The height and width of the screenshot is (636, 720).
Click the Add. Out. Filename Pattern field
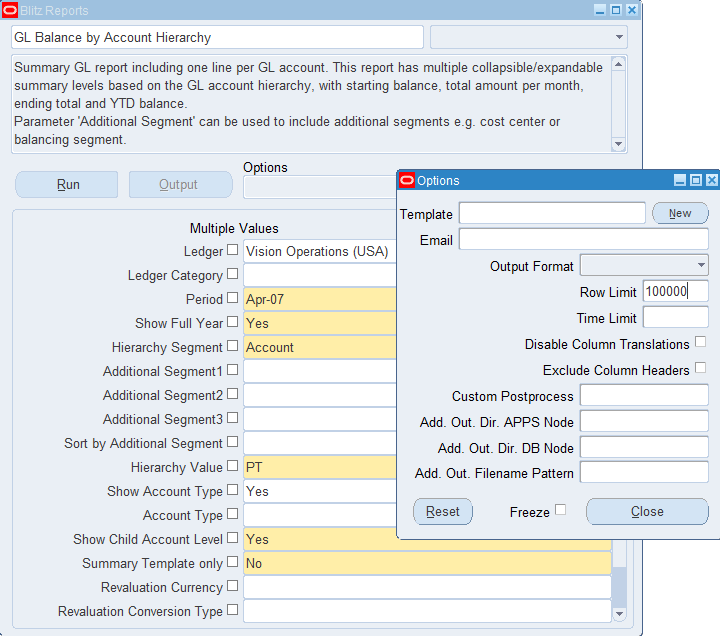click(644, 472)
